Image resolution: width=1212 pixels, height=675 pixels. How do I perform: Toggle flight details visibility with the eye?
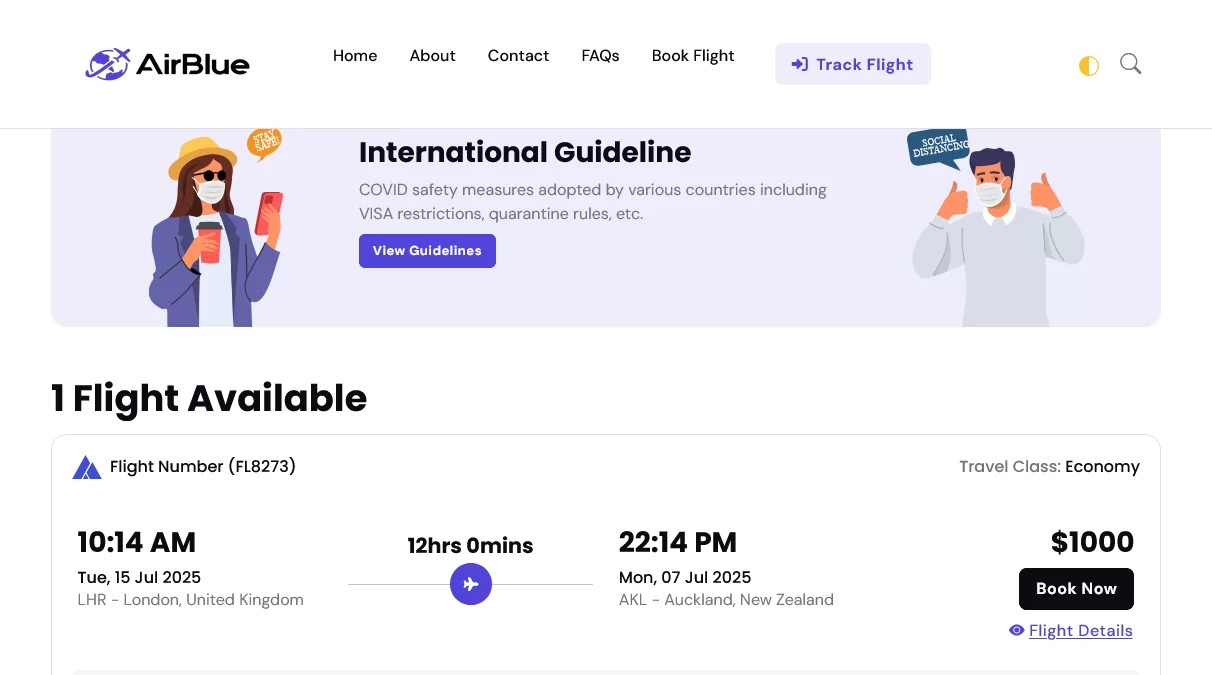pos(1016,630)
